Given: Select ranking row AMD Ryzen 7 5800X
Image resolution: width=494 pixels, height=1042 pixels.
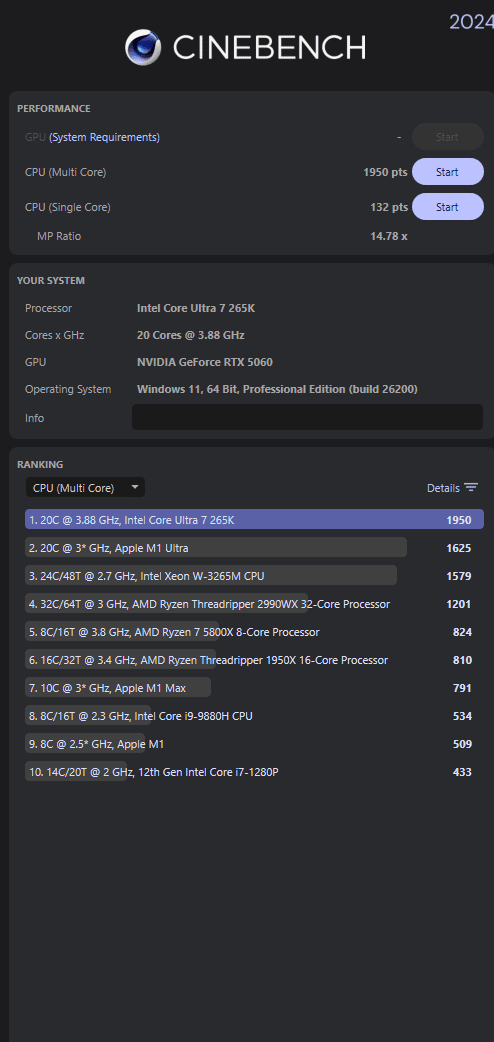Looking at the screenshot, I should click(x=254, y=632).
